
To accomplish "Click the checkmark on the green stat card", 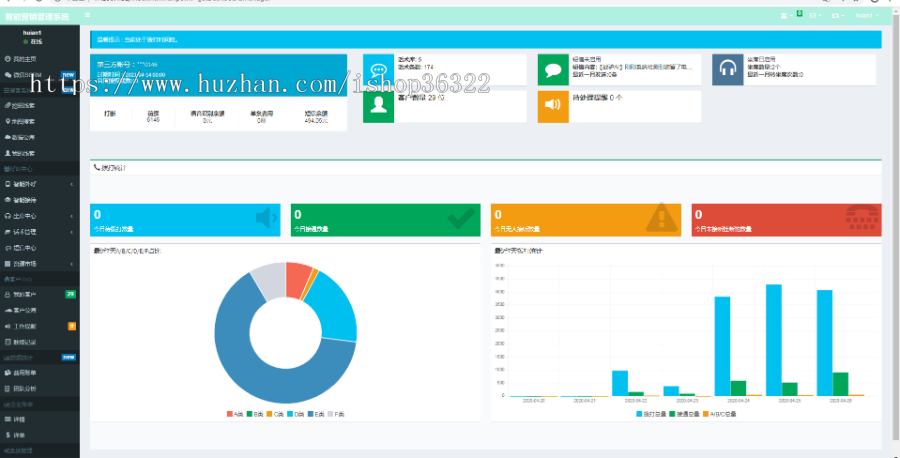I will (x=461, y=217).
